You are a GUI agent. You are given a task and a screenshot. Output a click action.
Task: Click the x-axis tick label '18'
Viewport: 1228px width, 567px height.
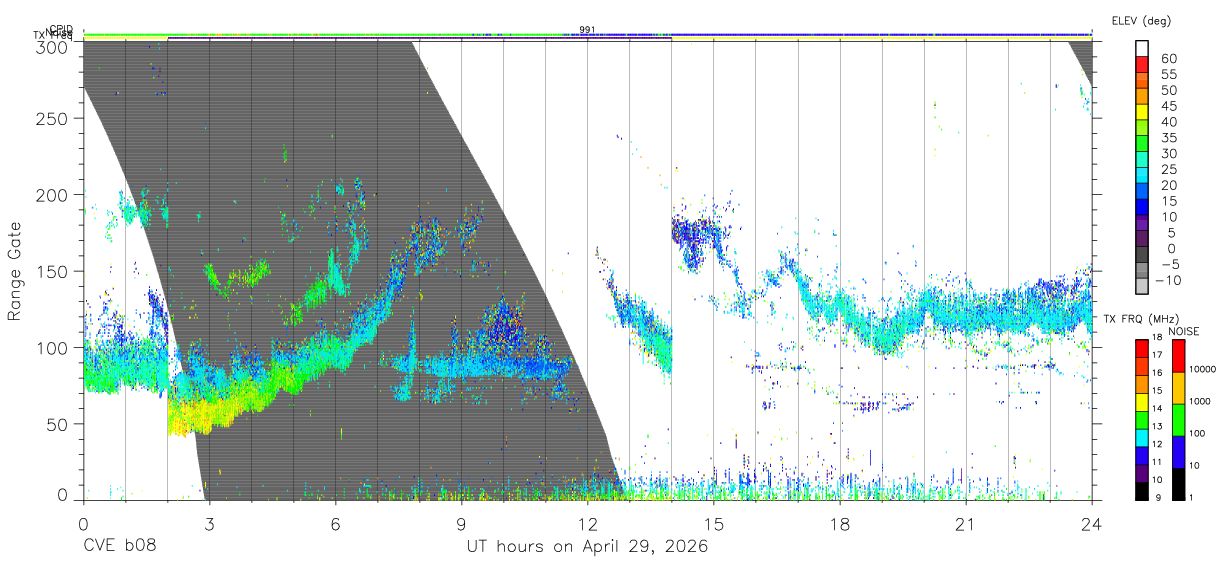coord(840,525)
